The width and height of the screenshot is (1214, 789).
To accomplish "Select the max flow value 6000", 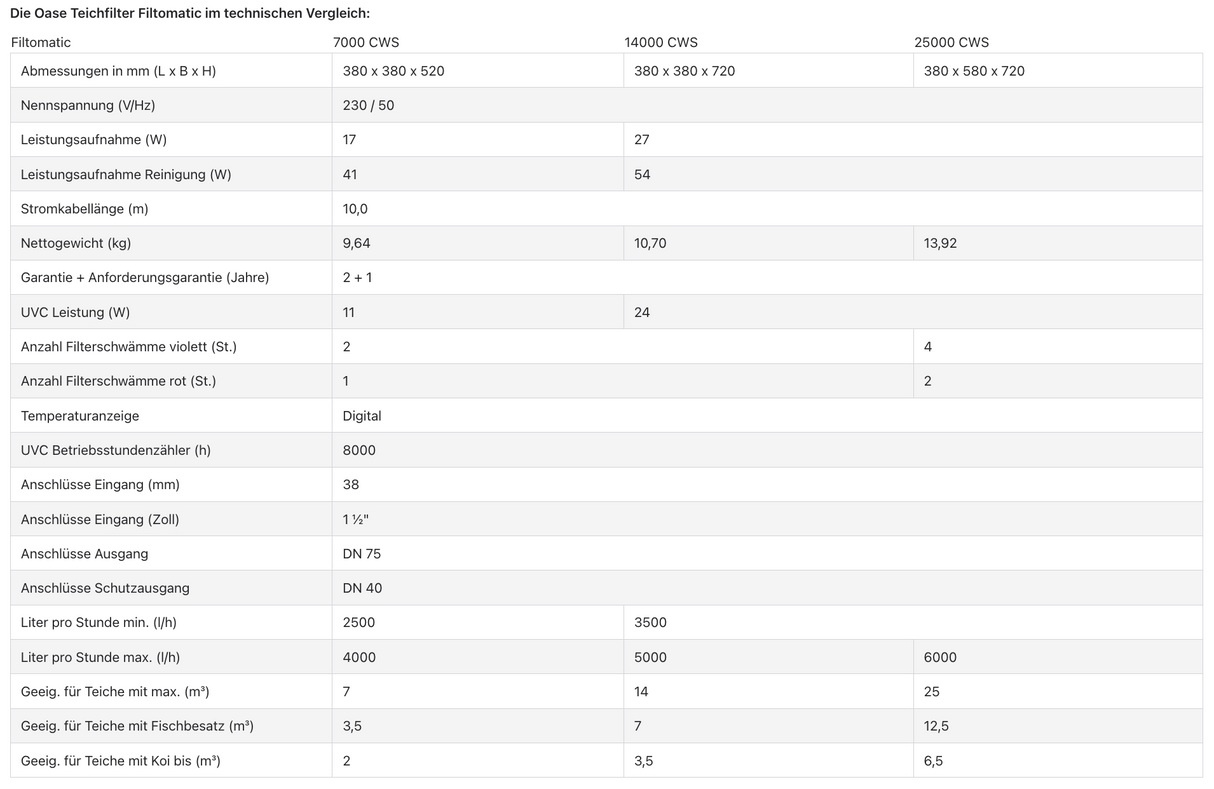I will click(940, 657).
